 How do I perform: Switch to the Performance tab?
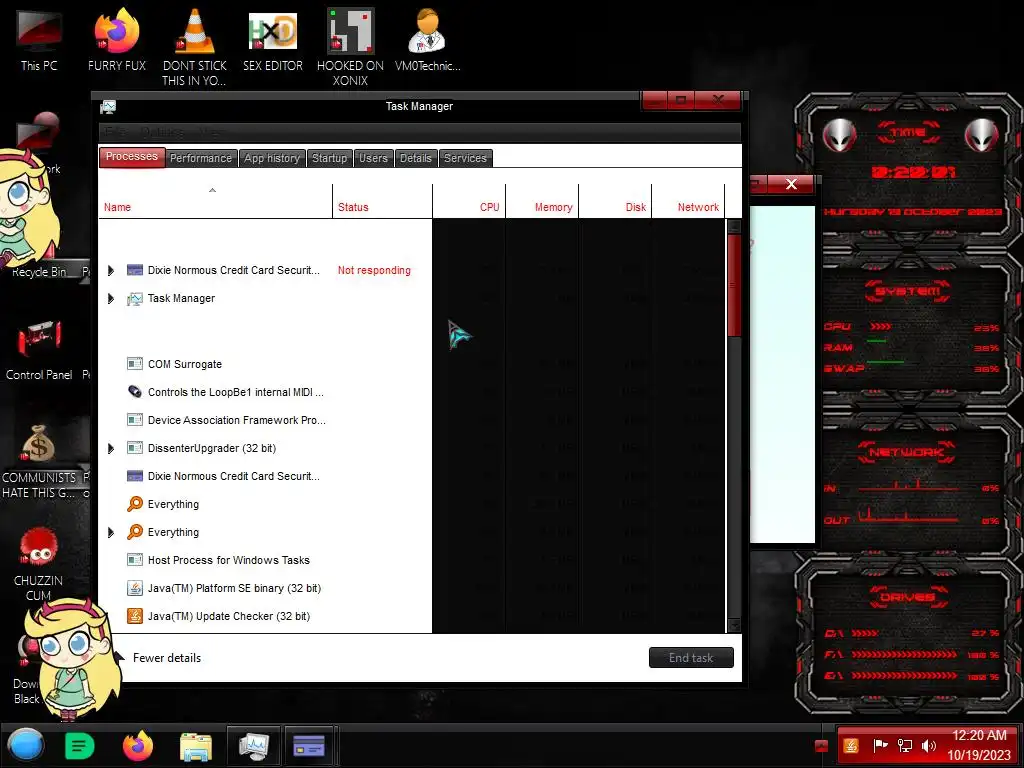click(200, 158)
